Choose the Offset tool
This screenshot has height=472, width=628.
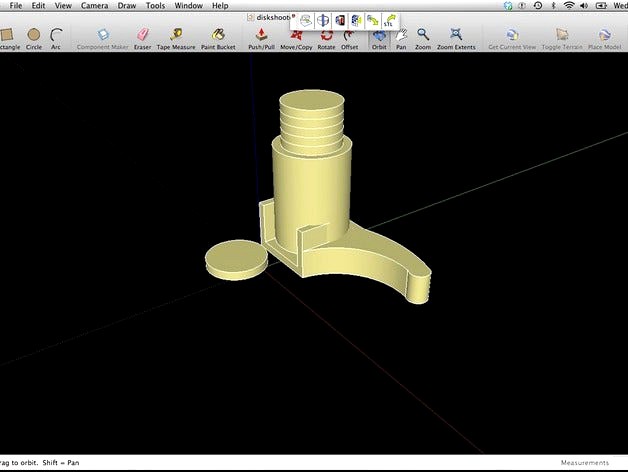(x=349, y=37)
